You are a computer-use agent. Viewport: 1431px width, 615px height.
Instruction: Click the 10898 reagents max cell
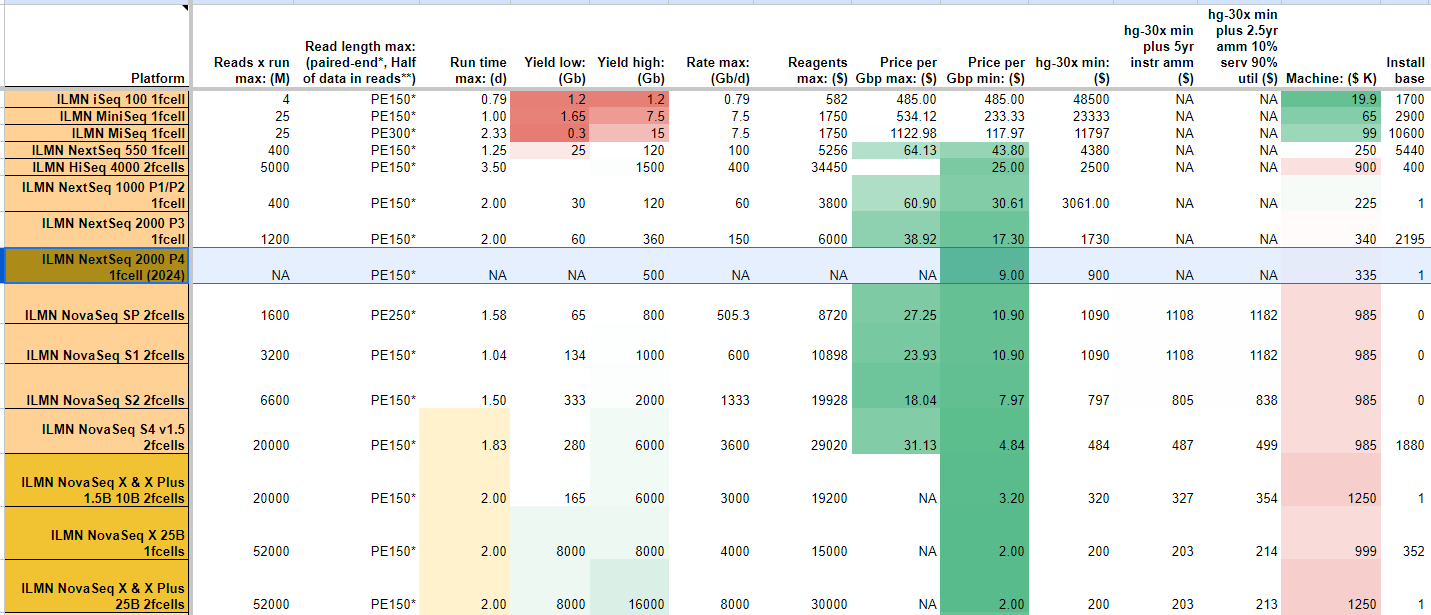coord(802,344)
